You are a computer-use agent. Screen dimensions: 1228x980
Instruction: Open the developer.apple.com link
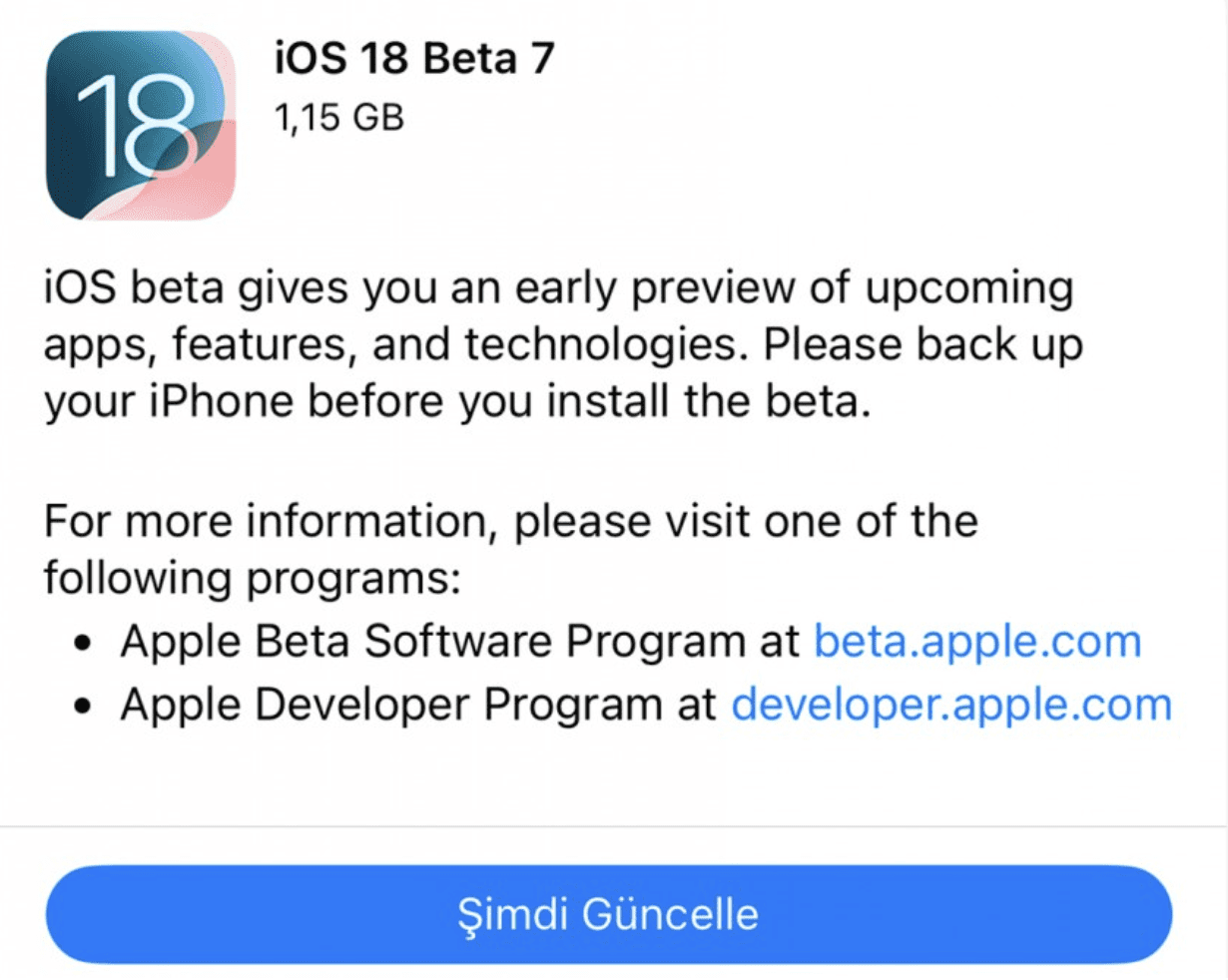coord(951,705)
